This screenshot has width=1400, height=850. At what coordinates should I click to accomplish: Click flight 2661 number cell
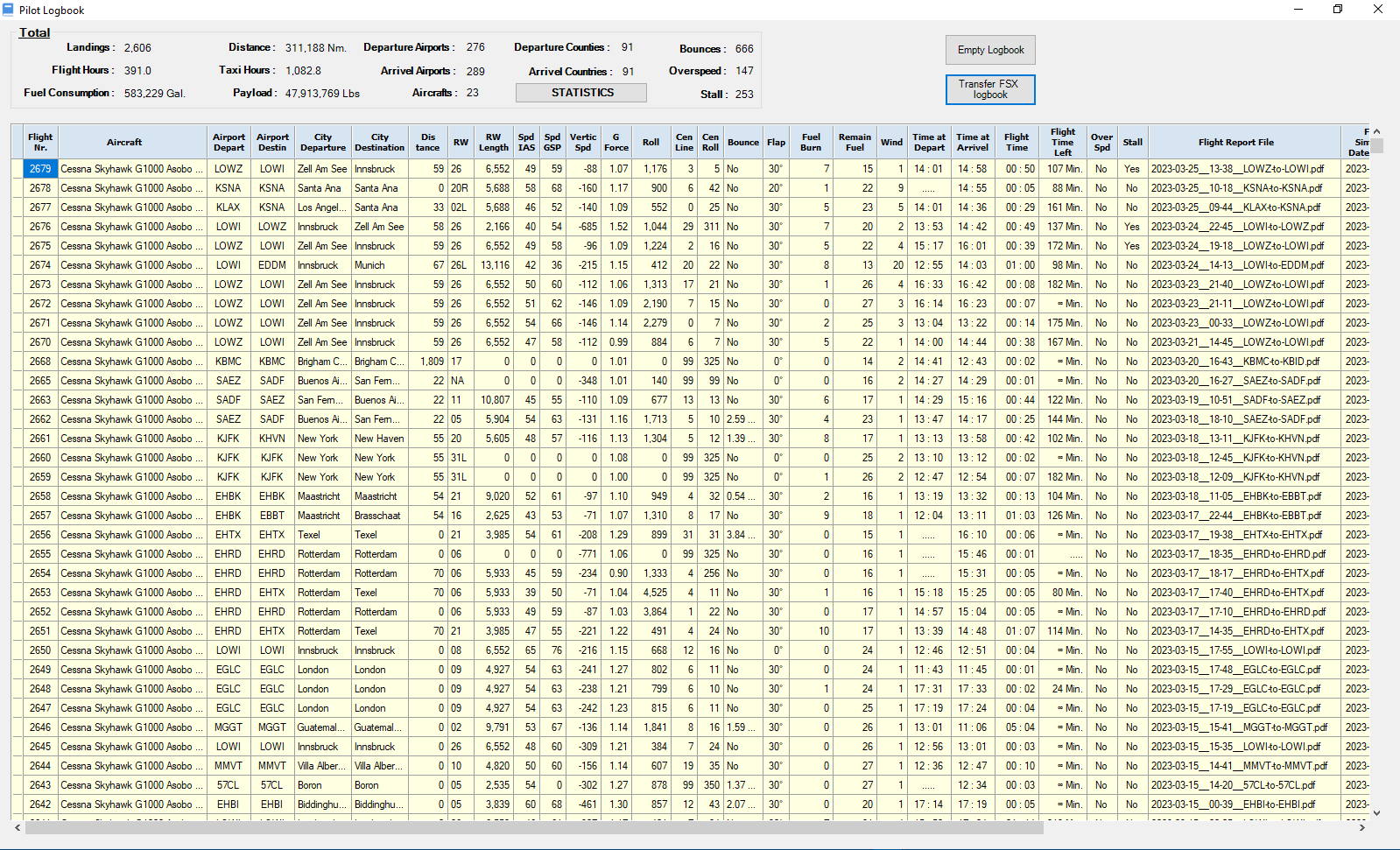tap(40, 439)
